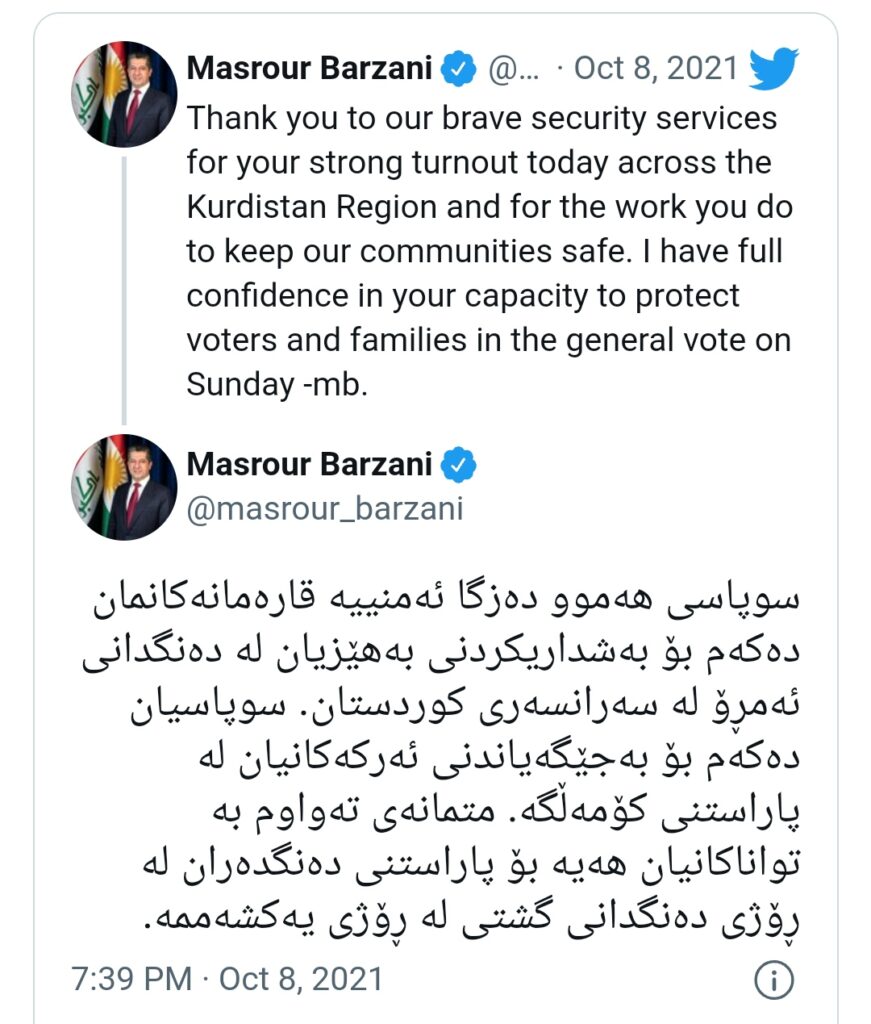
Task: Open the @masrour_barzani handle link
Action: click(x=326, y=508)
